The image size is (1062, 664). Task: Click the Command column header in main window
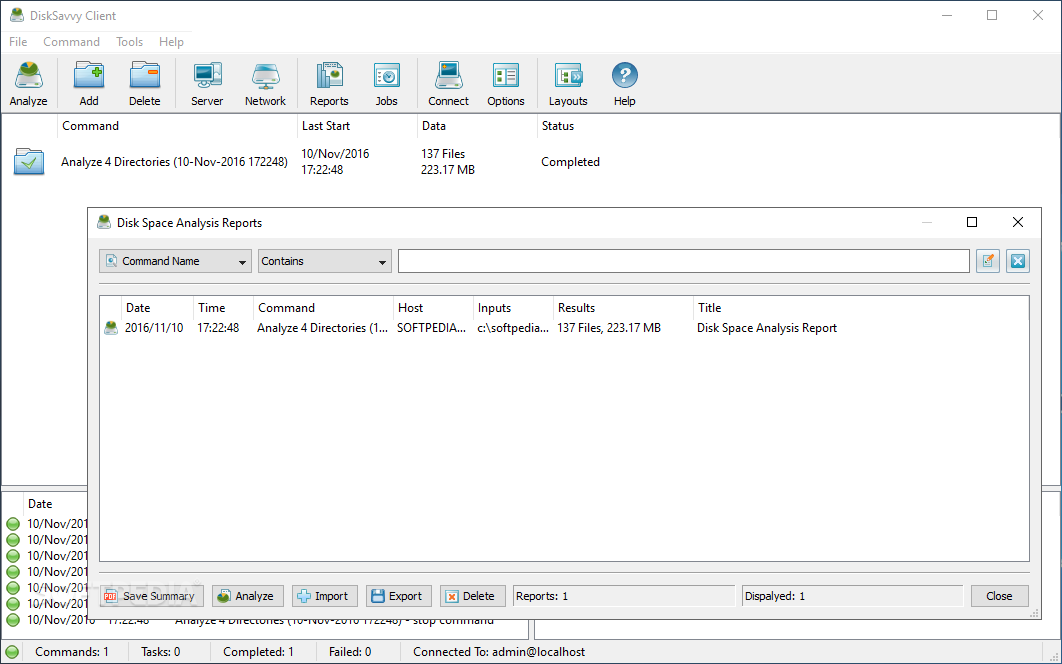click(x=177, y=126)
